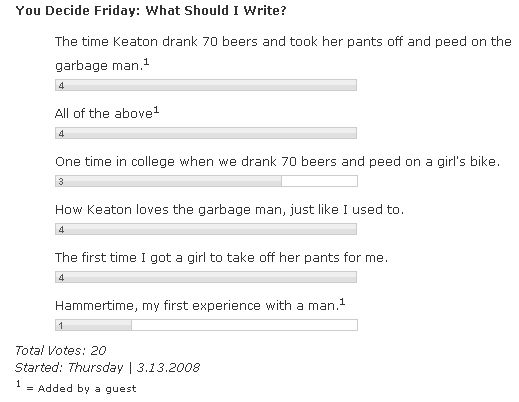Select the Hammertime option
This screenshot has height=402, width=519.
tap(200, 305)
